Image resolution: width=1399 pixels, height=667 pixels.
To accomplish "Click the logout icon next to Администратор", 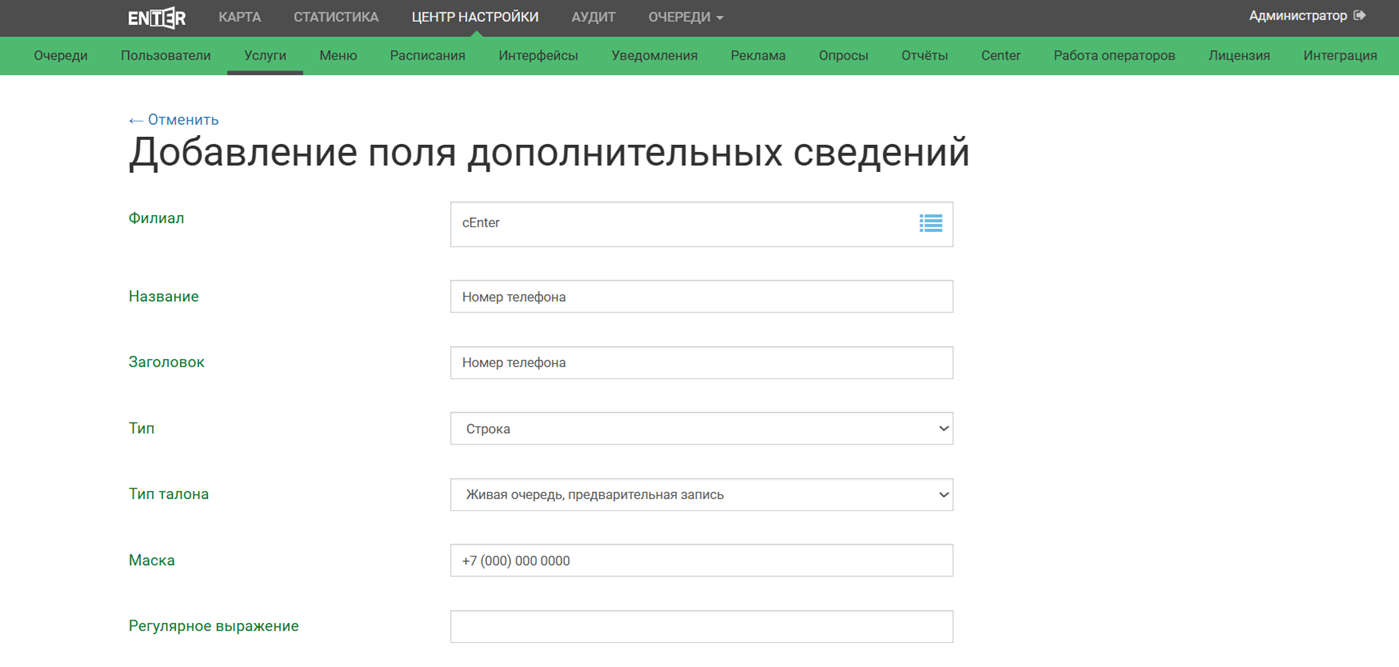I will click(1359, 16).
